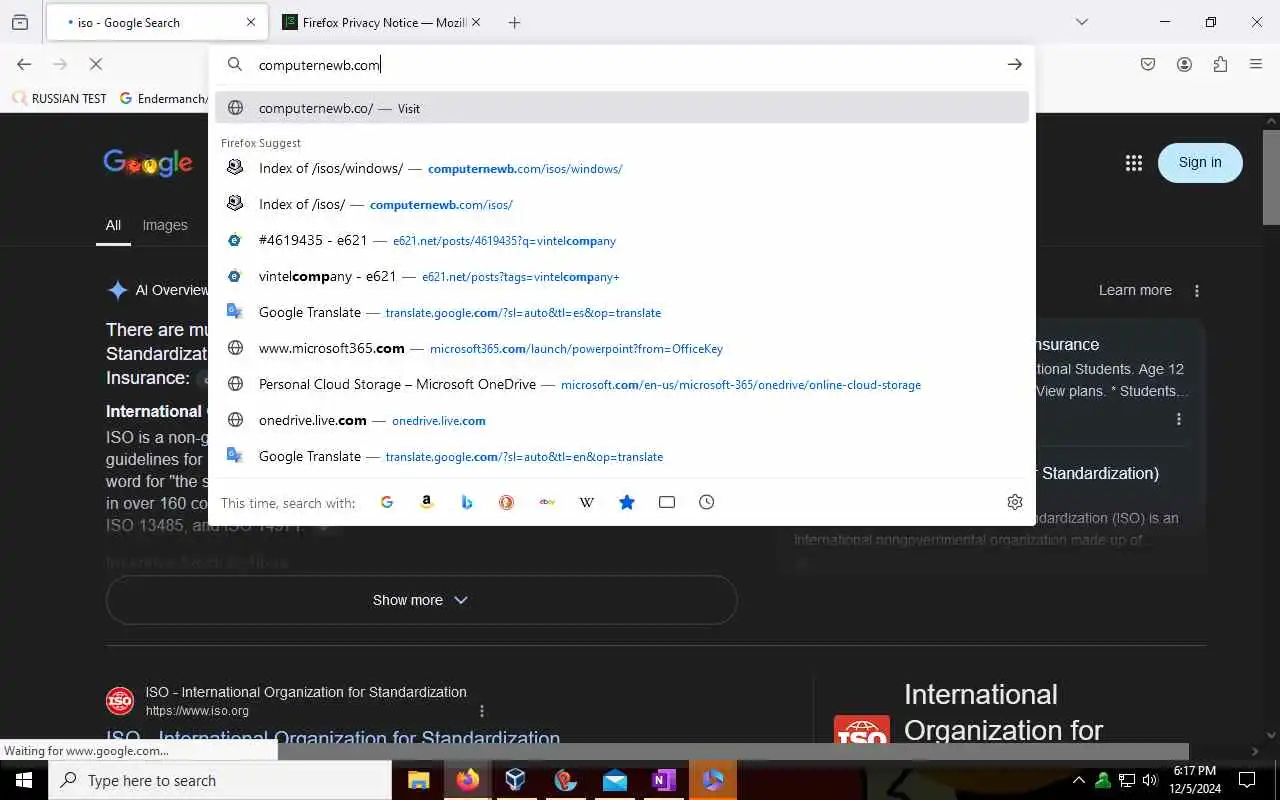Screen dimensions: 1280x800
Task: Search this time with DuckDuckGo
Action: tap(507, 502)
